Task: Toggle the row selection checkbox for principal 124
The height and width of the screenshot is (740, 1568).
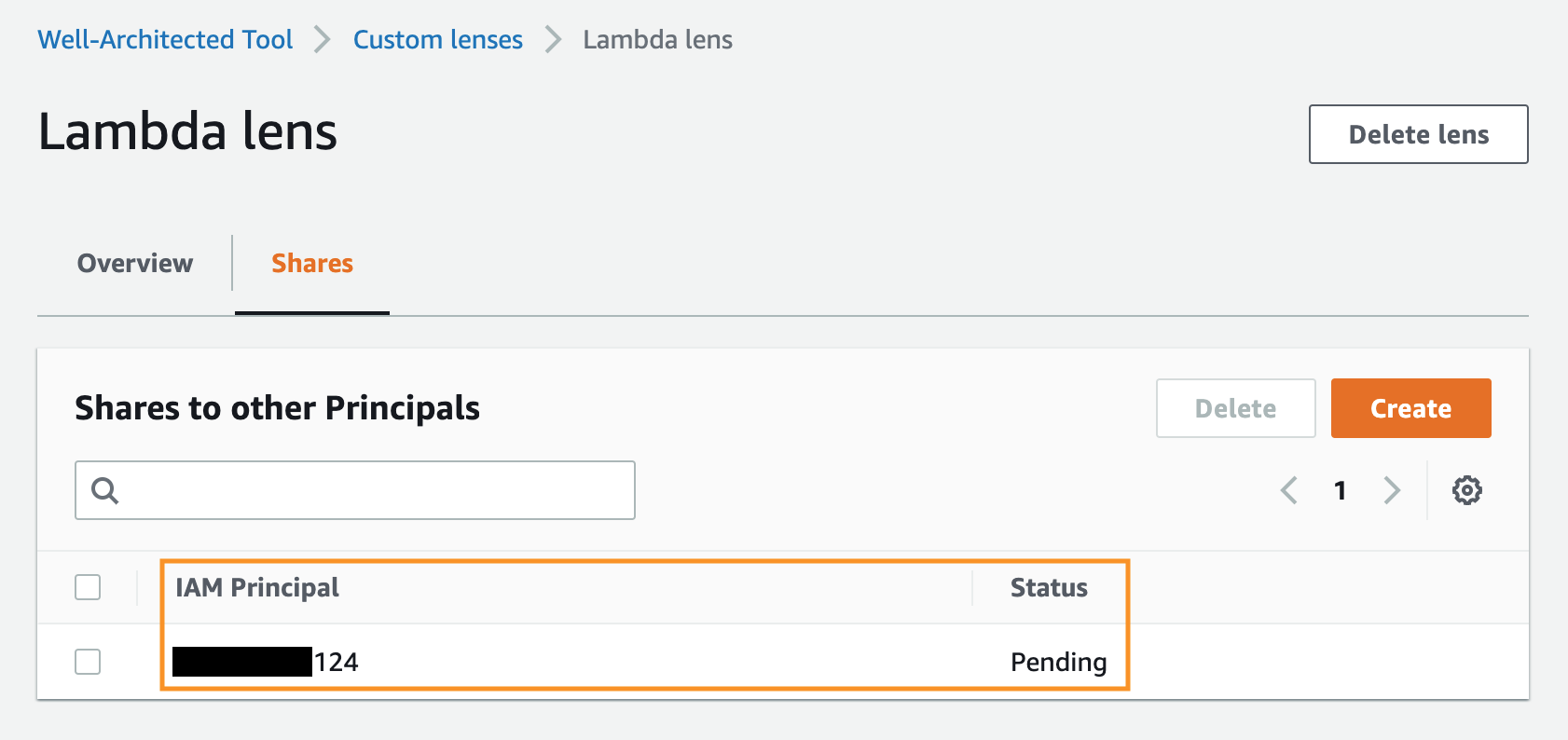Action: coord(88,662)
